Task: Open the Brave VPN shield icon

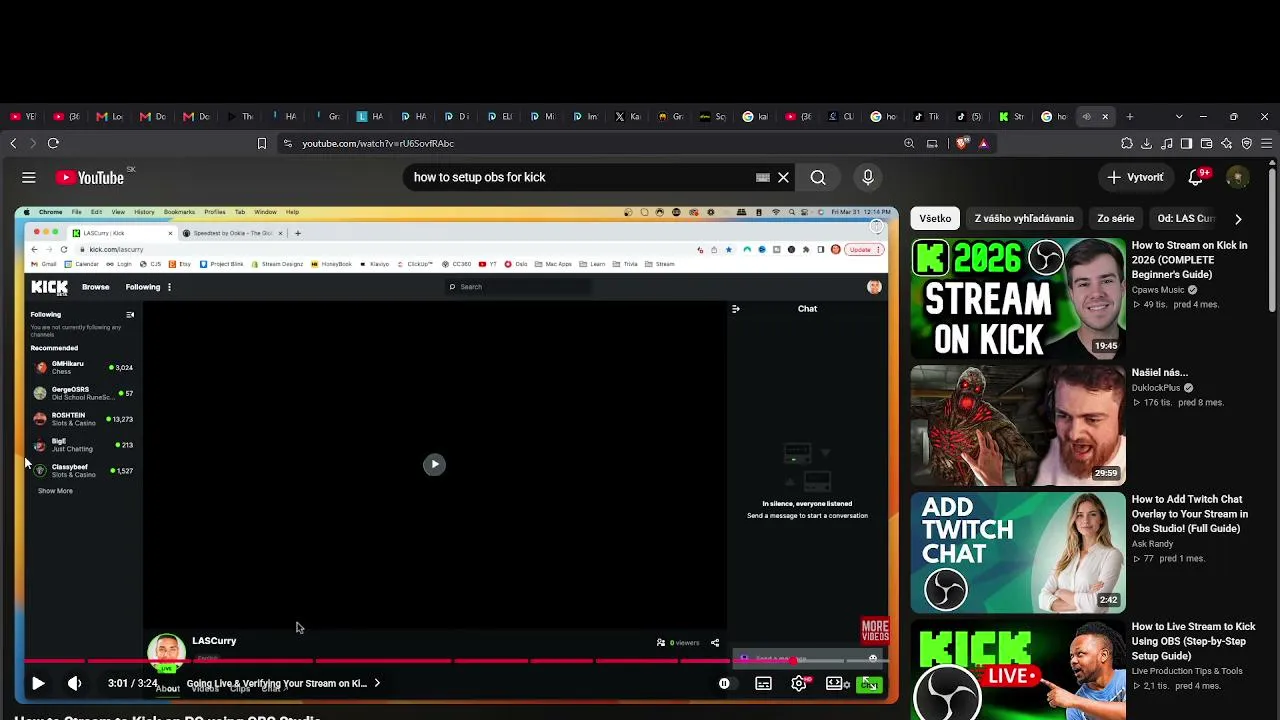Action: (x=1247, y=144)
